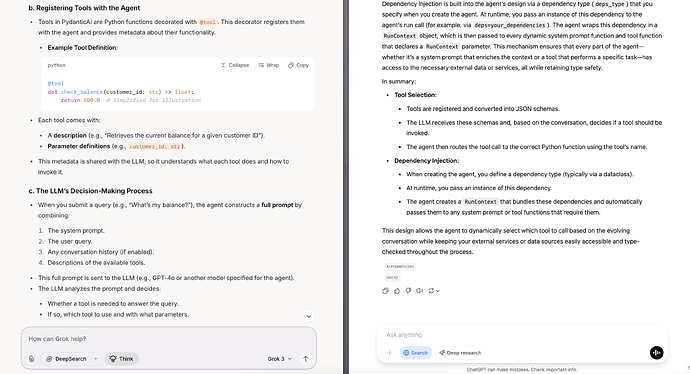This screenshot has width=690, height=374.
Task: Jump to bottom of Grok conversation
Action: point(308,316)
